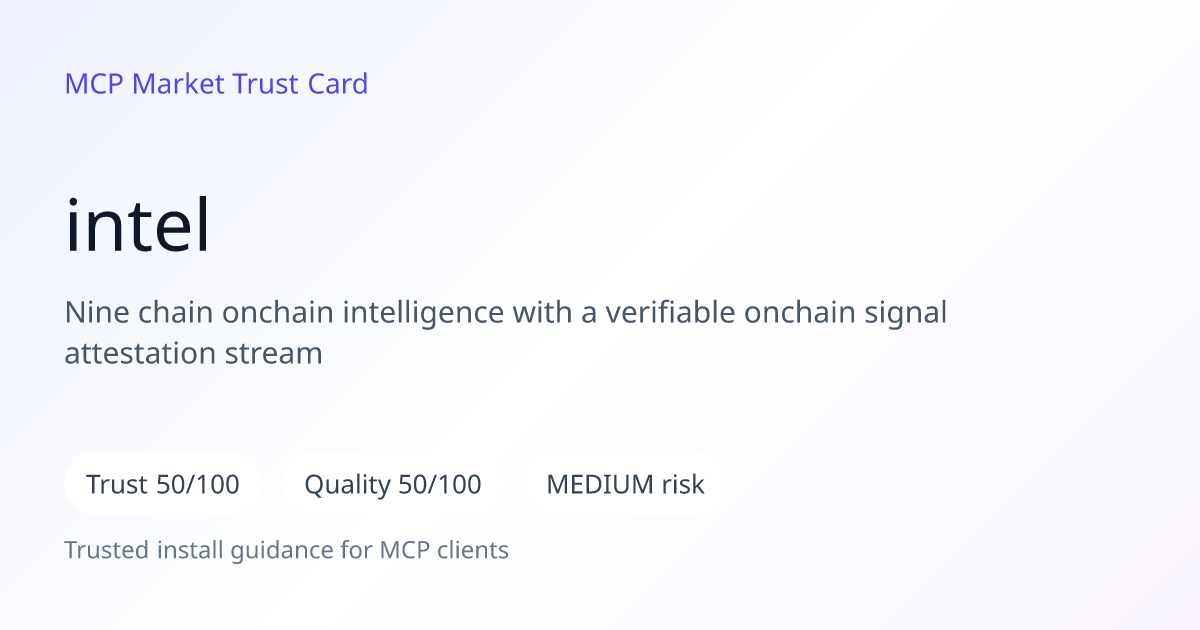The width and height of the screenshot is (1200, 630).
Task: Click the word 'MCP' in the header
Action: 94,84
